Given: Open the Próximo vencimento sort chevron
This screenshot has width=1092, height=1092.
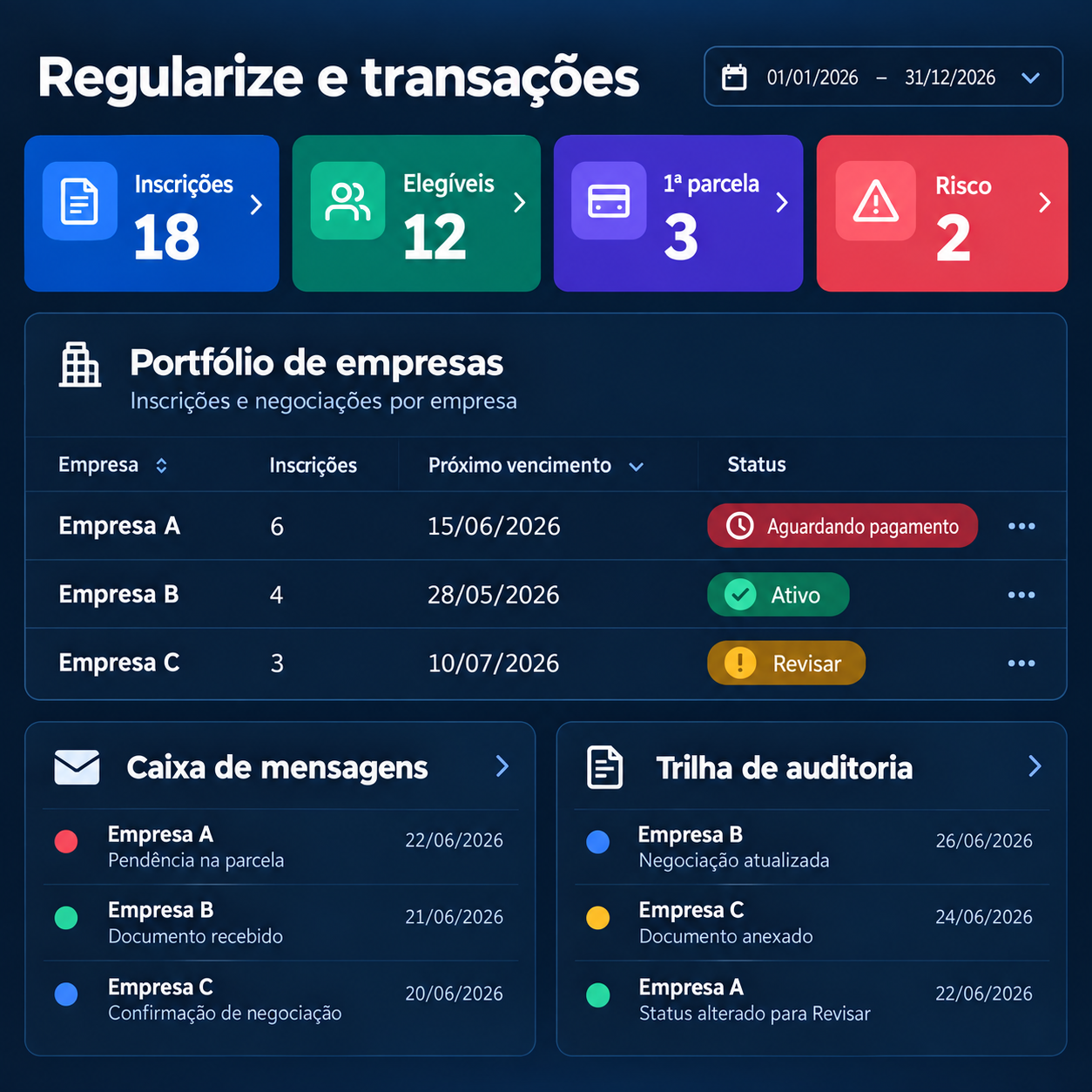Looking at the screenshot, I should coord(637,467).
